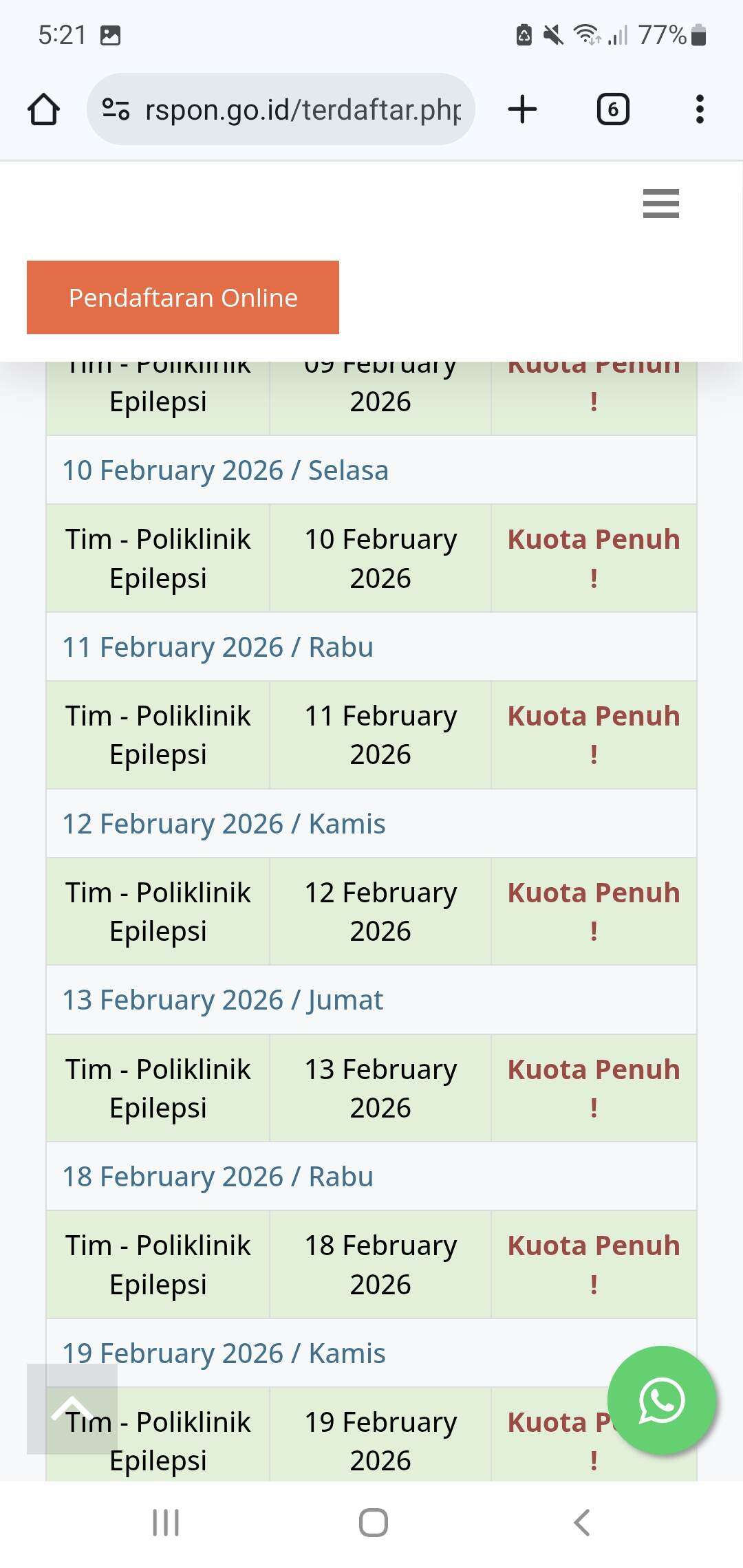The width and height of the screenshot is (743, 1568).
Task: Open a new tab with plus icon
Action: [522, 109]
